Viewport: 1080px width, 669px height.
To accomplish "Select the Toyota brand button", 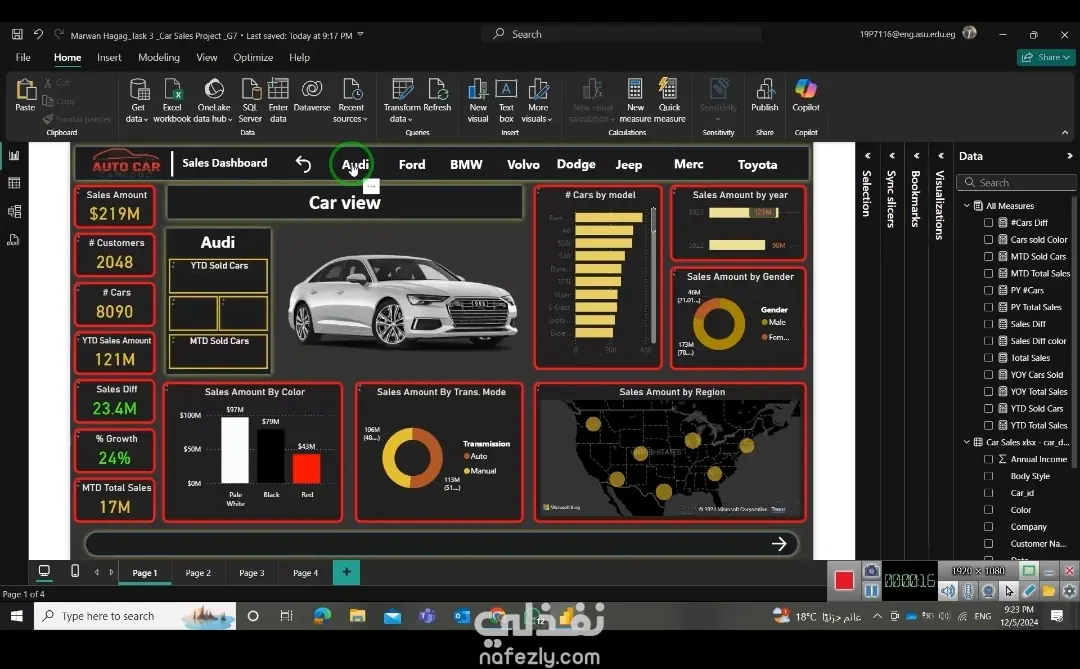I will pyautogui.click(x=757, y=165).
